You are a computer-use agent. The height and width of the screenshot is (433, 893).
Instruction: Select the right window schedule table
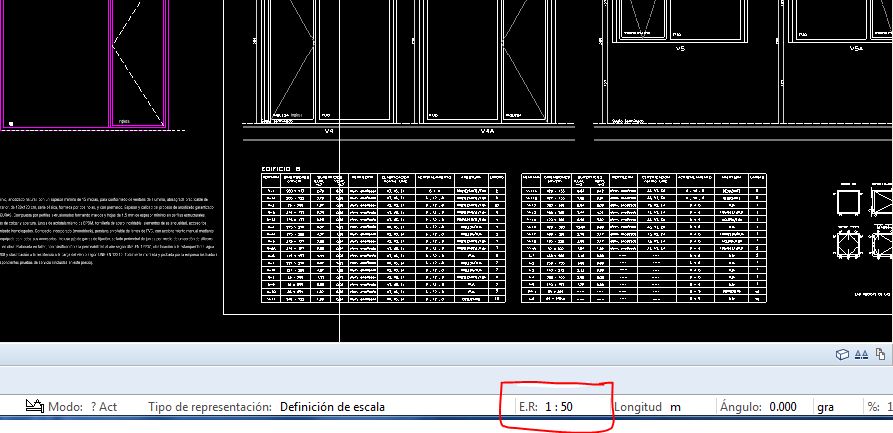point(644,238)
